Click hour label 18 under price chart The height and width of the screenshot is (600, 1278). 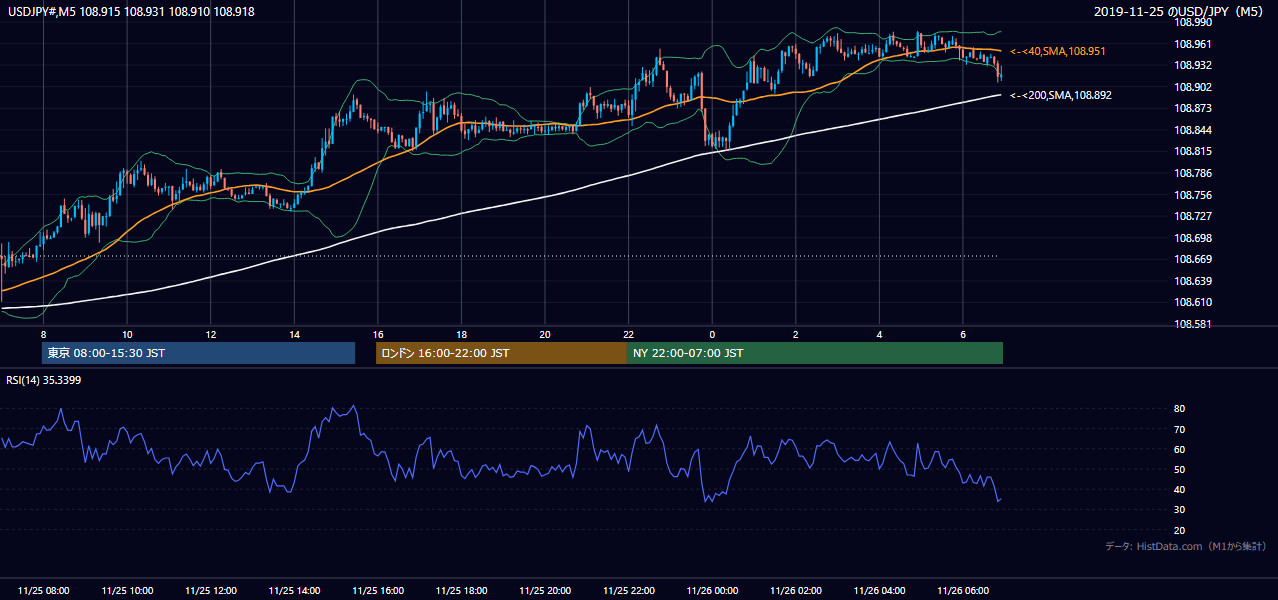461,334
